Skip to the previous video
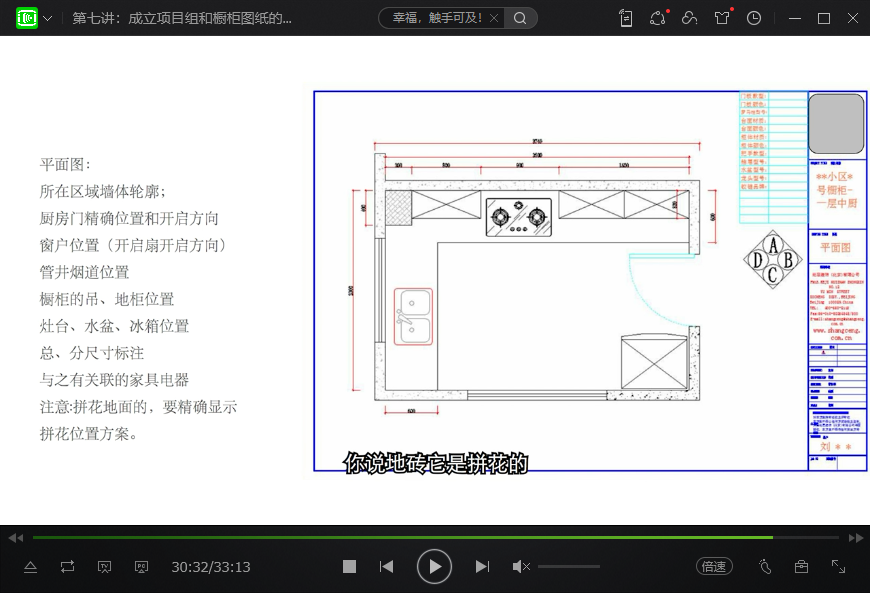Viewport: 870px width, 593px height. point(386,566)
